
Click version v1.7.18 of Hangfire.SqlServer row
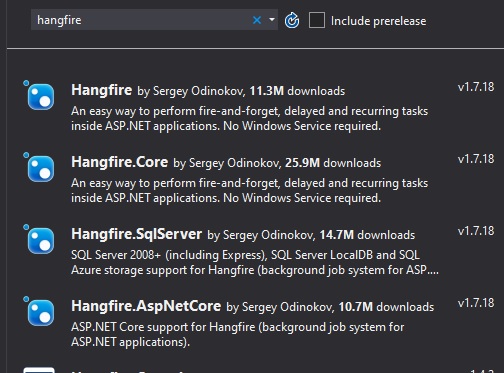476,231
